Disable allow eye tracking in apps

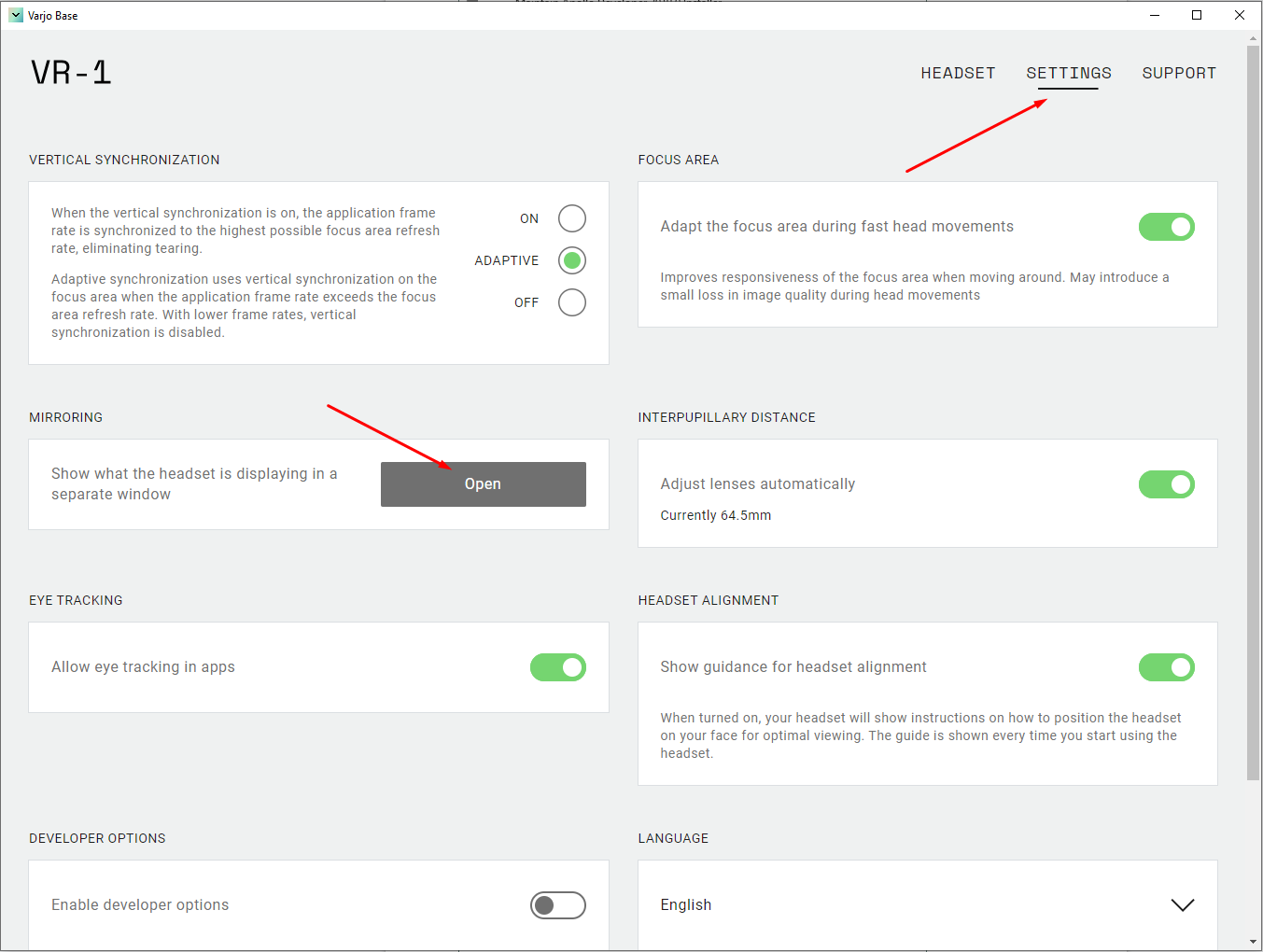(x=558, y=667)
